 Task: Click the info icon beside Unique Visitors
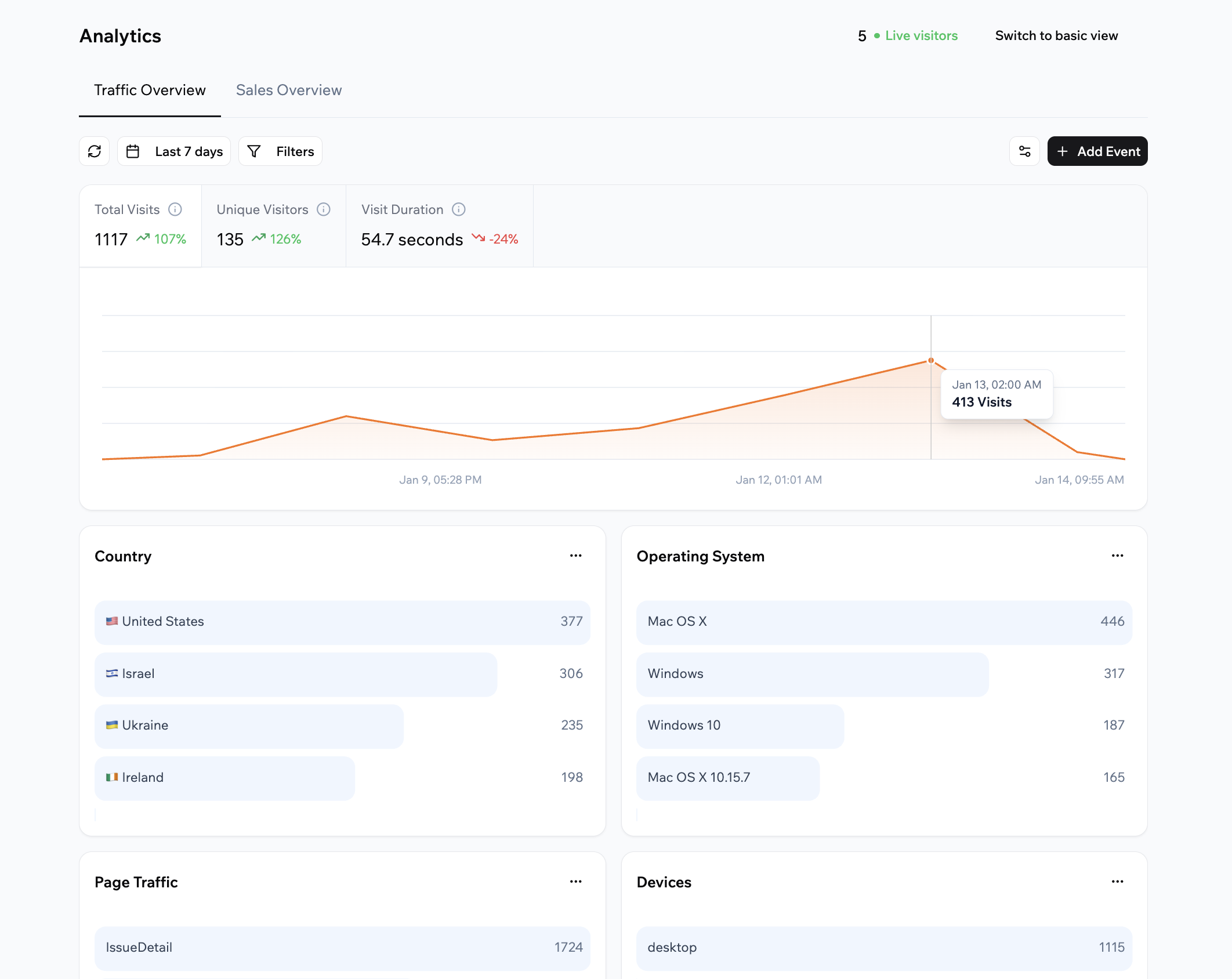(x=324, y=209)
